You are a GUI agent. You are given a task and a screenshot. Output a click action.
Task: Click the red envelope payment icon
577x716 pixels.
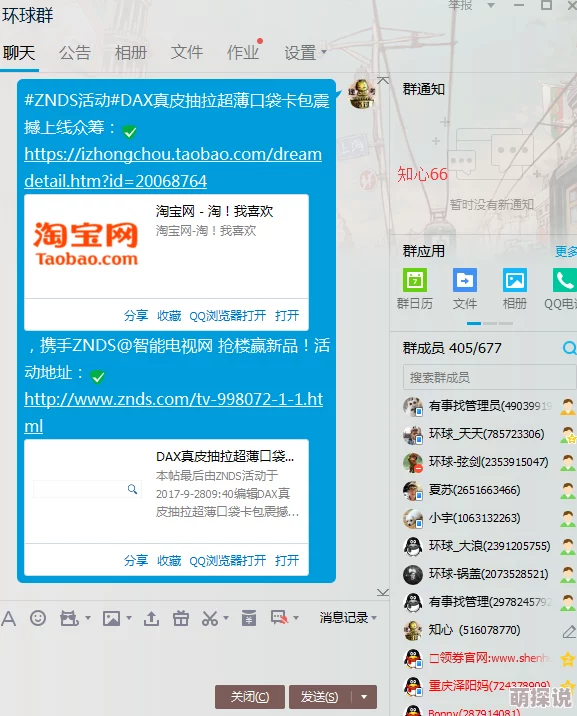249,618
